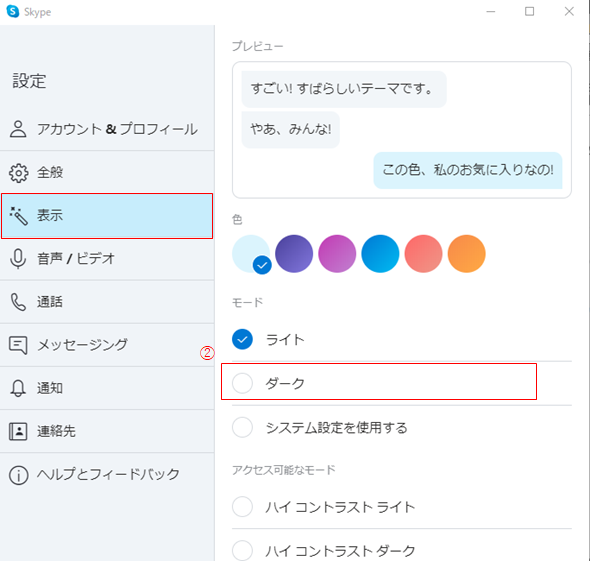Click the bell icon for 通知
The image size is (590, 561).
click(x=18, y=388)
